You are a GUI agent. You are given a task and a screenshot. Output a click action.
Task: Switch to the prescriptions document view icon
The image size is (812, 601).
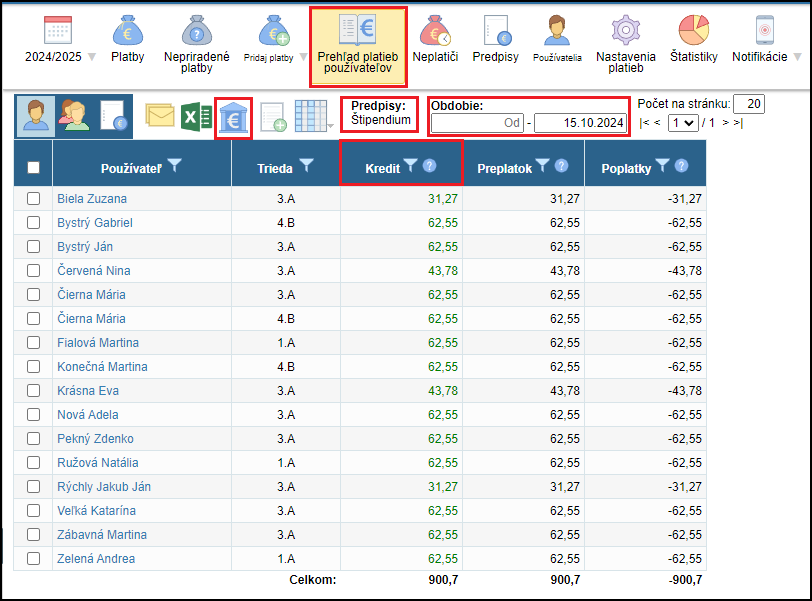[x=113, y=116]
